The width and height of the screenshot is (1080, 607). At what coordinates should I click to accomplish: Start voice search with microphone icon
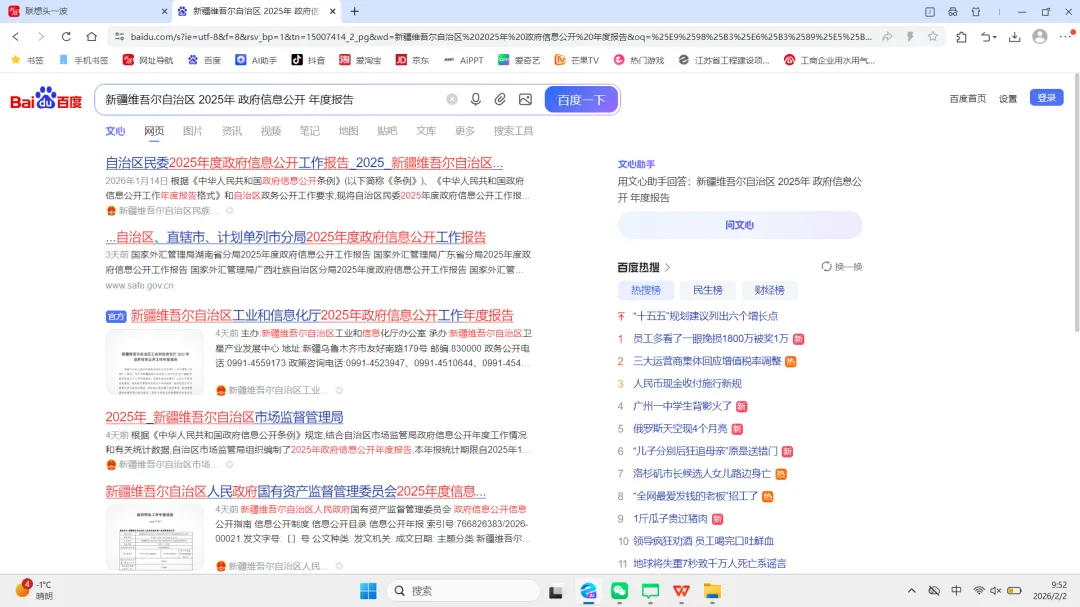coord(475,99)
